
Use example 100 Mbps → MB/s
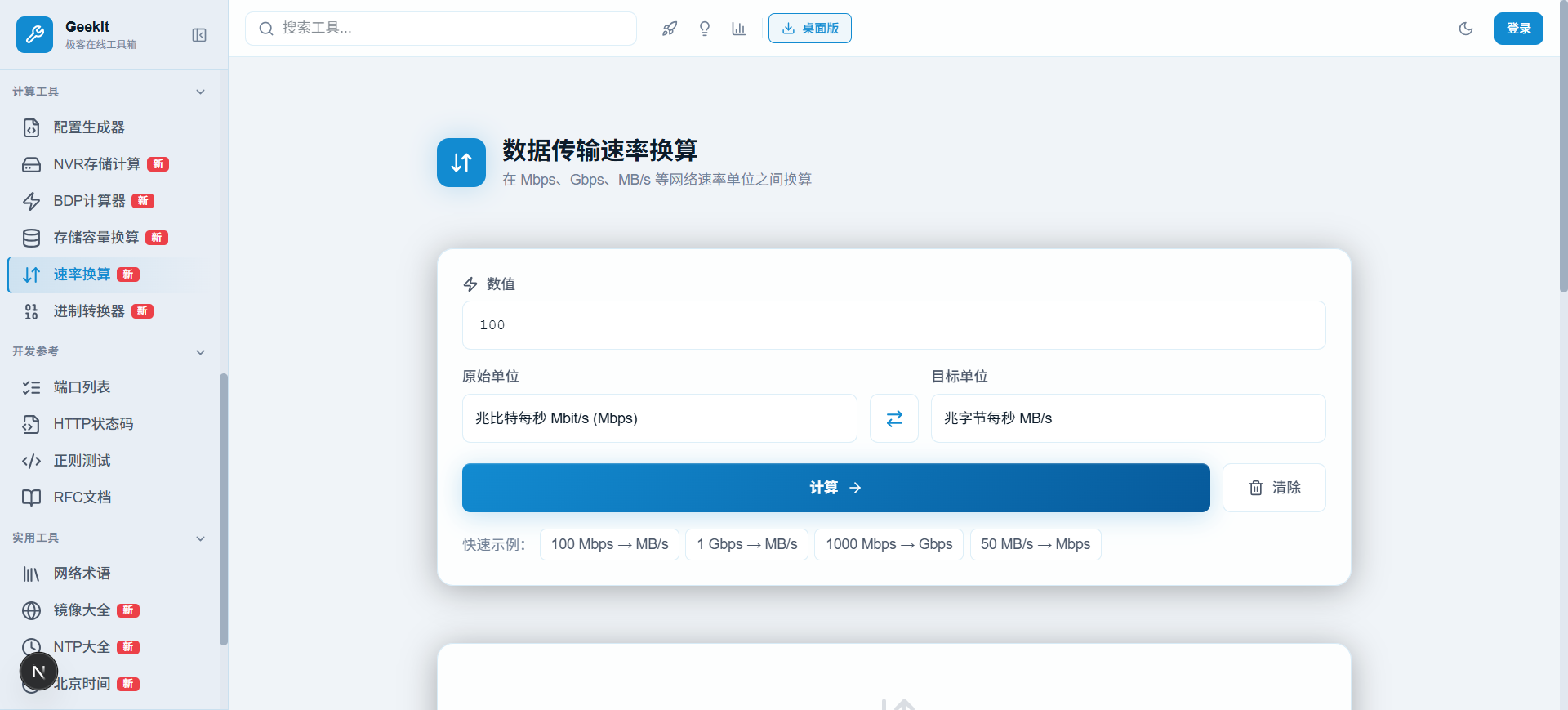pyautogui.click(x=609, y=544)
